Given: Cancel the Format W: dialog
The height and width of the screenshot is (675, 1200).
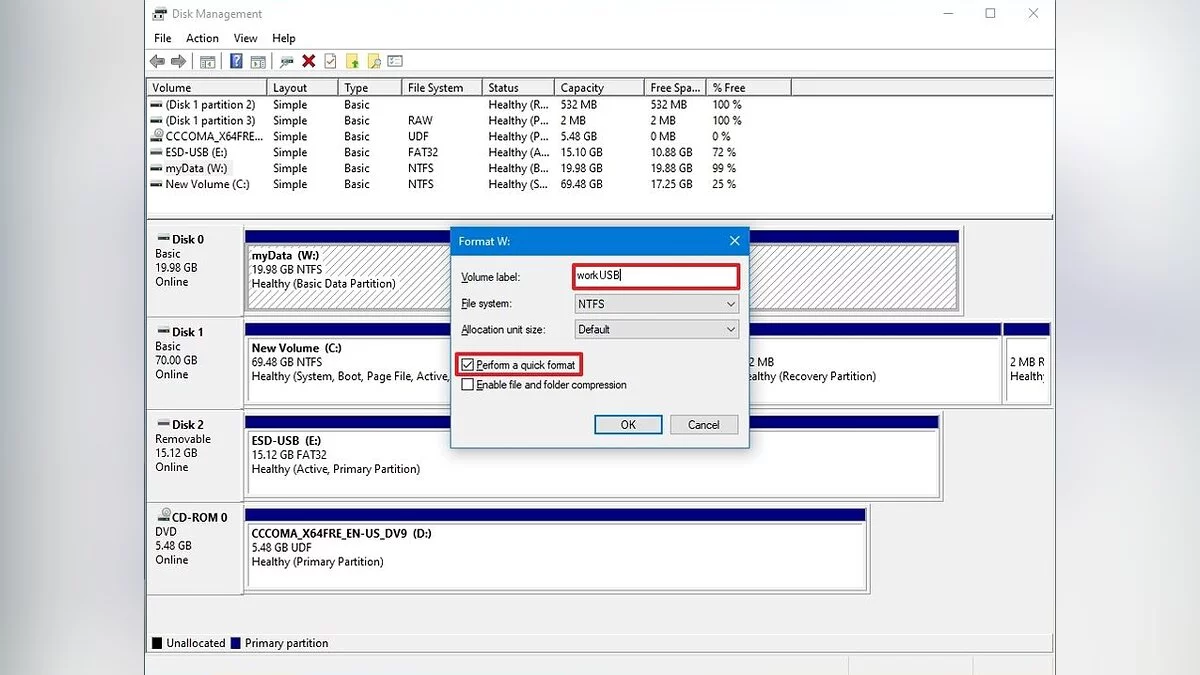Looking at the screenshot, I should [703, 425].
